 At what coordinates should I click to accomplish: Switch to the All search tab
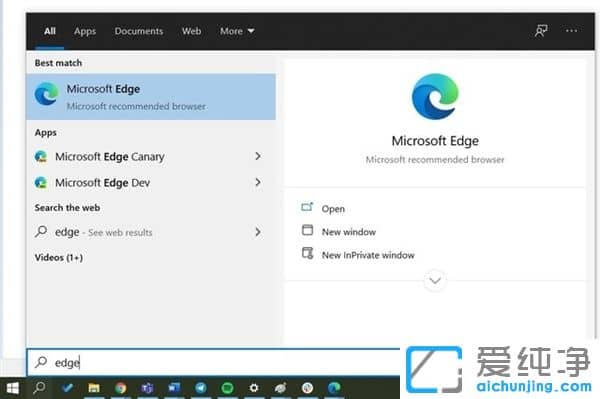[50, 31]
